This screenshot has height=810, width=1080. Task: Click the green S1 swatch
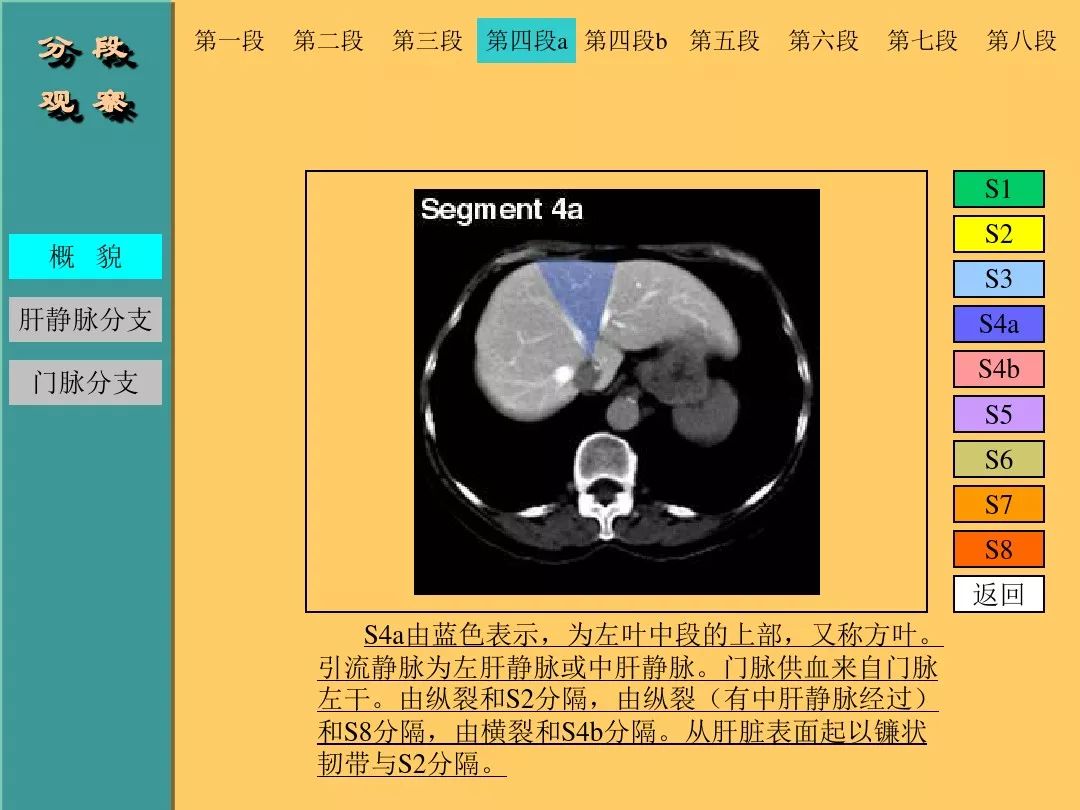tap(998, 189)
